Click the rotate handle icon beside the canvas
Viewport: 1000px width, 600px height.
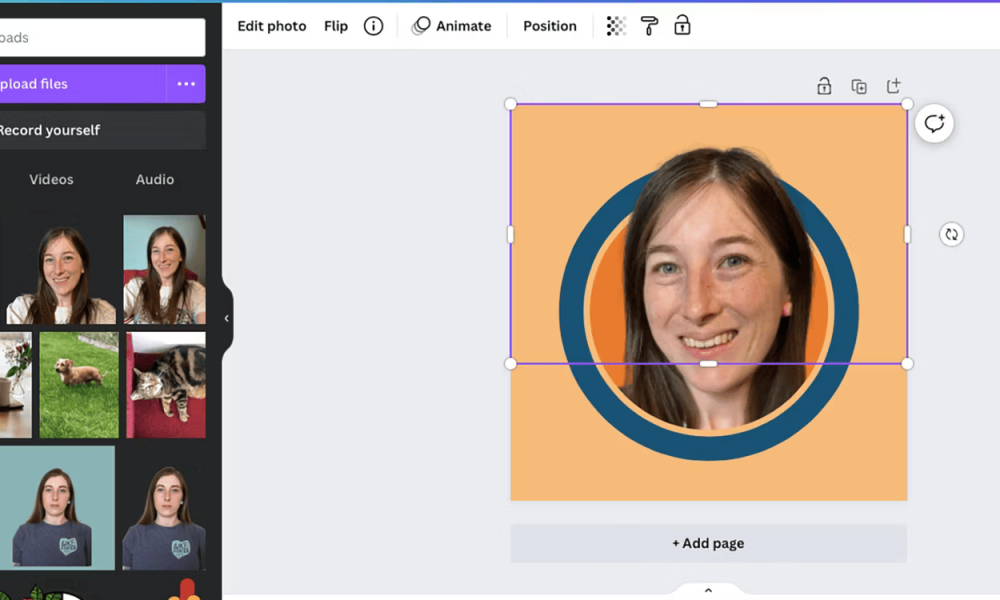pyautogui.click(x=952, y=235)
